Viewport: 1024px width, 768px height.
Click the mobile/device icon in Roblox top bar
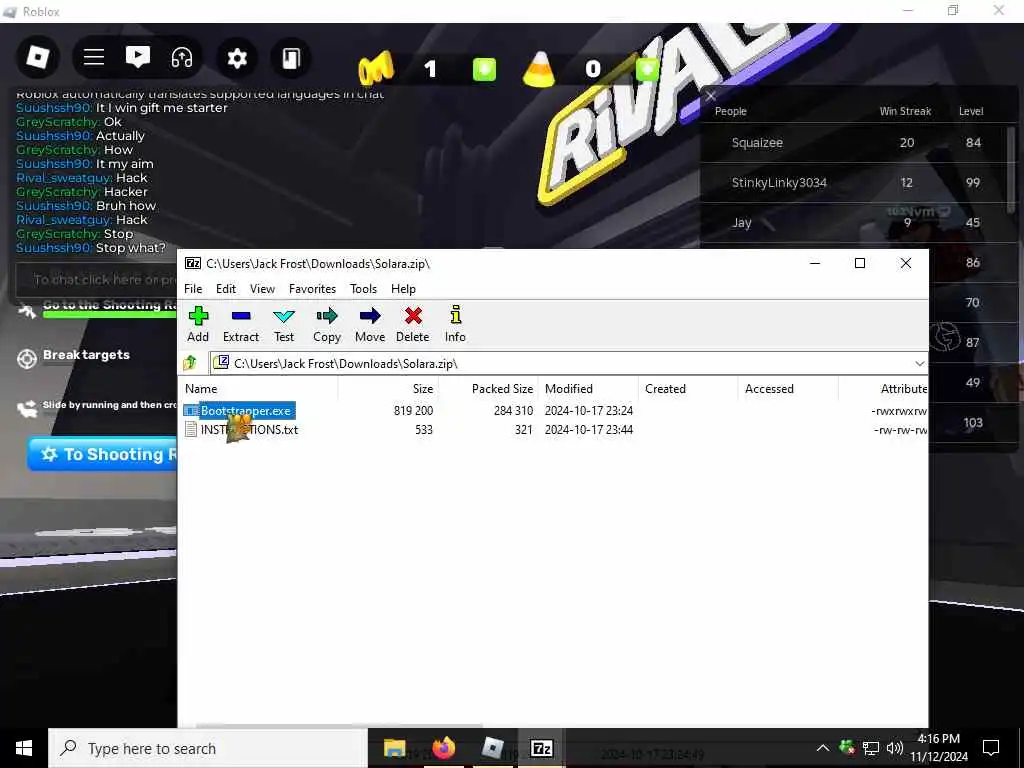[291, 58]
